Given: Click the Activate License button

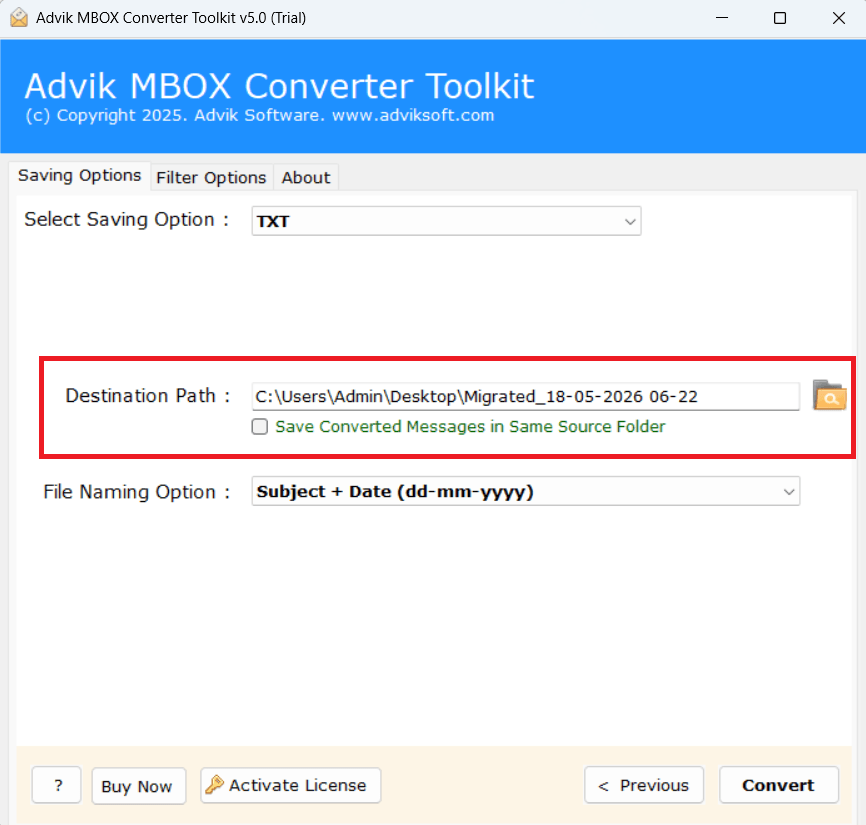Looking at the screenshot, I should (291, 785).
